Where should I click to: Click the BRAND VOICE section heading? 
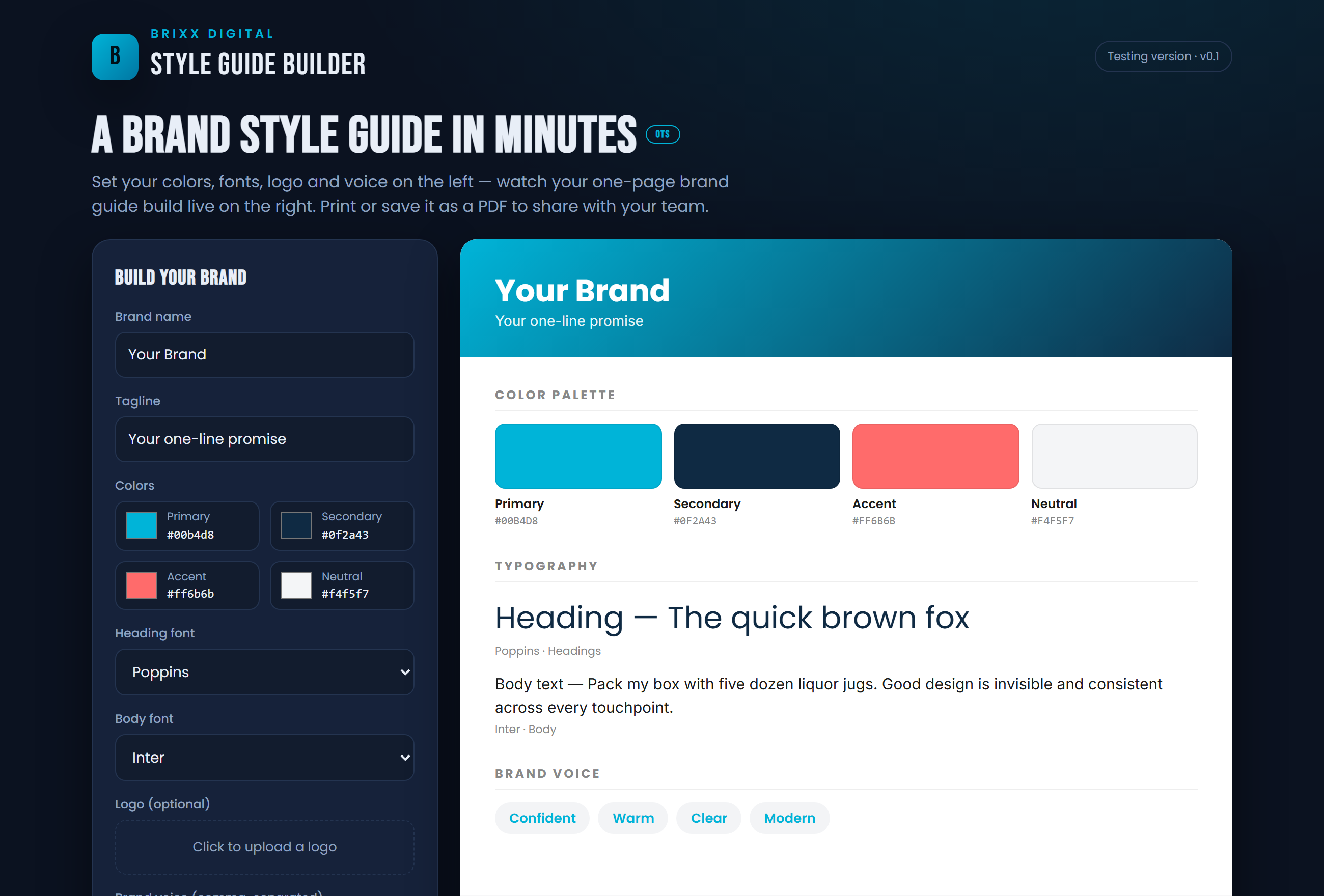[547, 773]
